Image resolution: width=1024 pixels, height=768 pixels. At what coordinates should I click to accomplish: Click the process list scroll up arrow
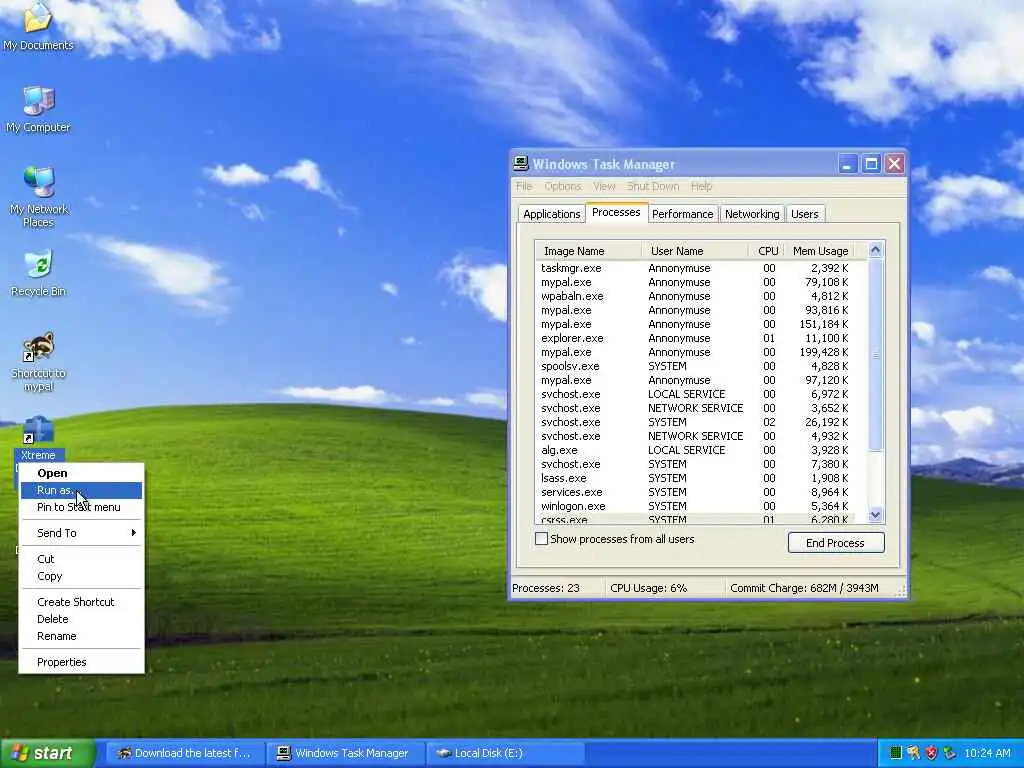(876, 250)
